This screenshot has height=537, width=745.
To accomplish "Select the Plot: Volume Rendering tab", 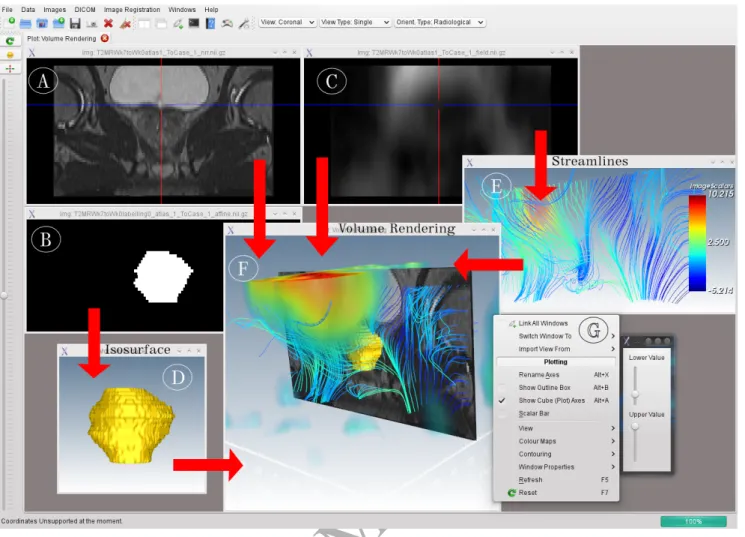I will tap(62, 38).
